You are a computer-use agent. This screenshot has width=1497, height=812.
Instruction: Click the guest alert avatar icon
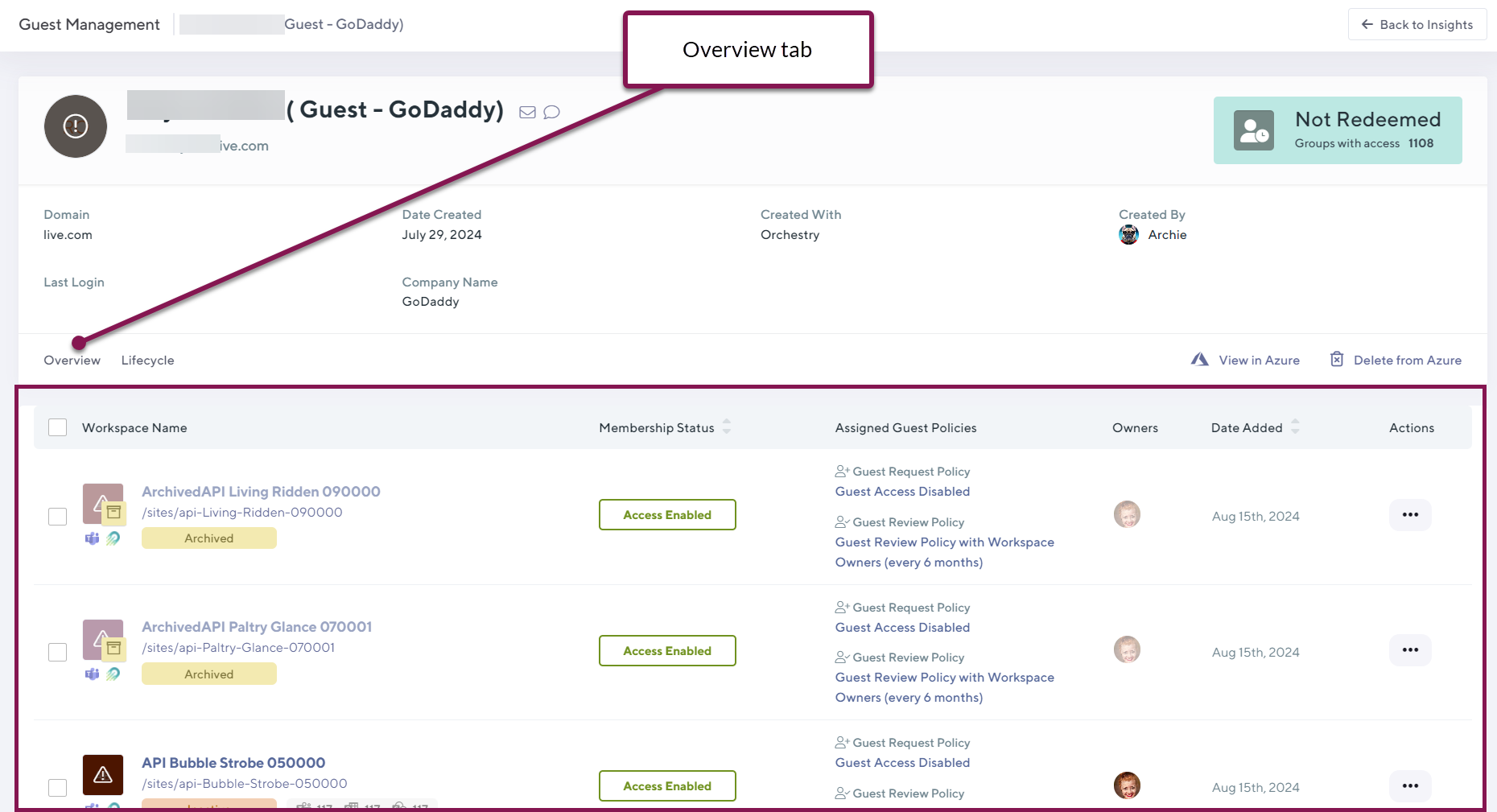76,126
